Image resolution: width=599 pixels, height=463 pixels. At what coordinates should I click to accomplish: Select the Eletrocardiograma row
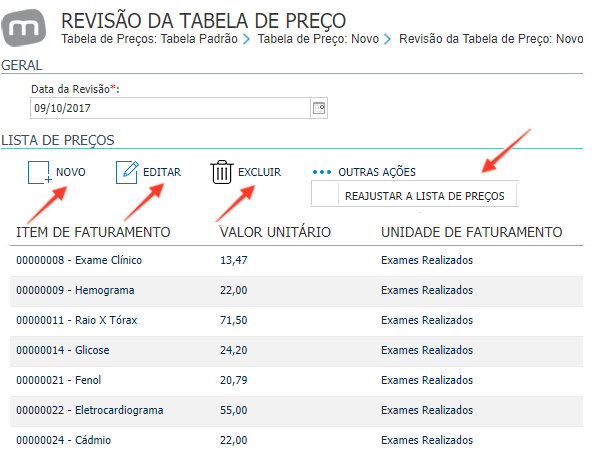(x=296, y=411)
